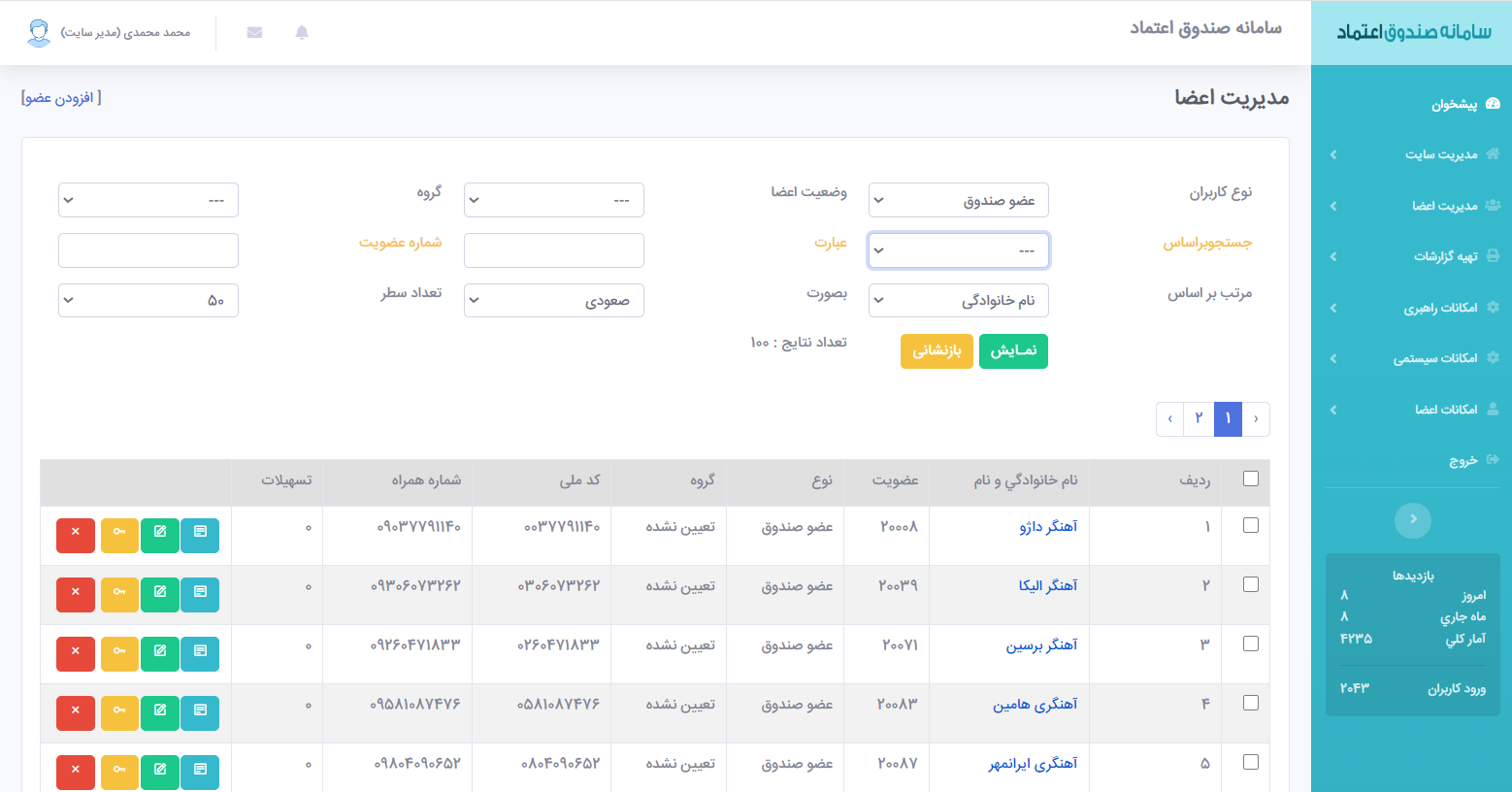View details icon for آهنگر الیکا
This screenshot has width=1512, height=792.
[x=200, y=595]
